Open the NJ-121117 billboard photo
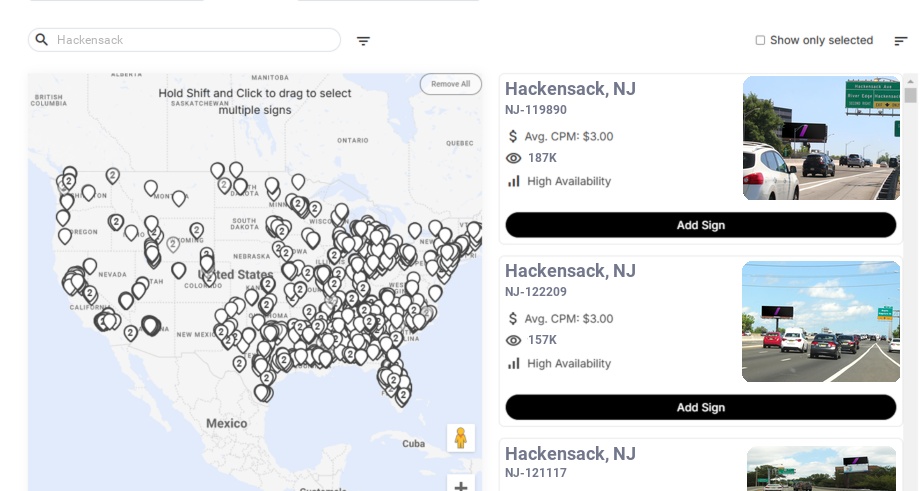Screen dimensions: 920x491 pyautogui.click(x=821, y=468)
